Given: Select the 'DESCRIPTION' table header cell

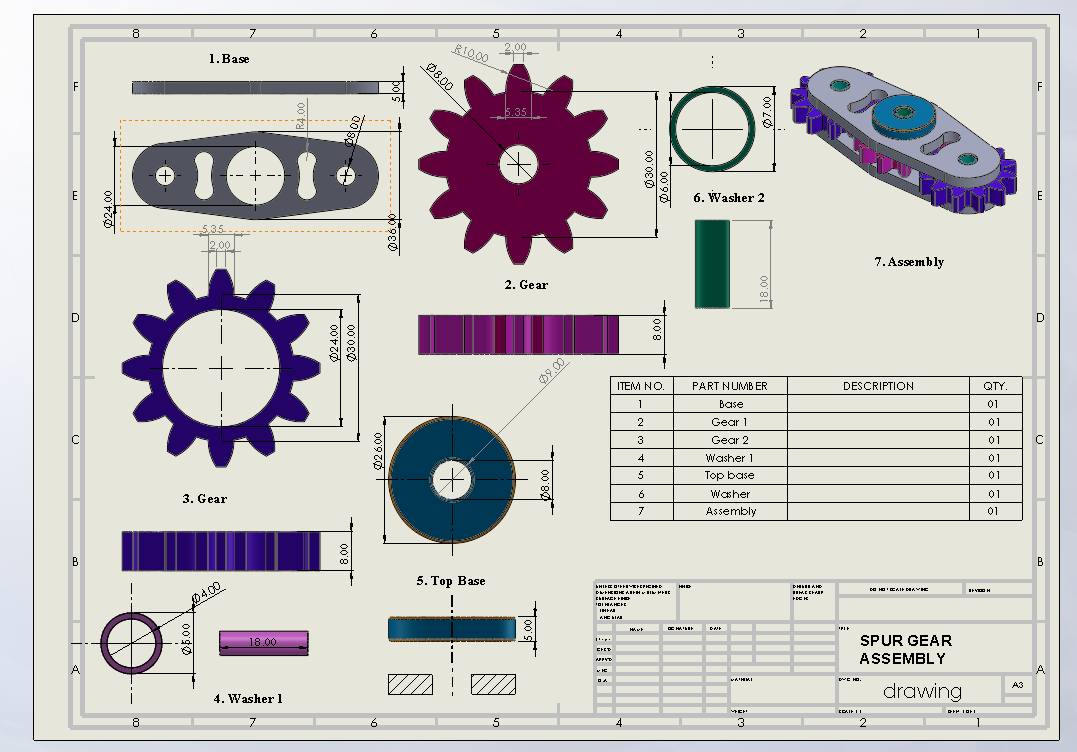Looking at the screenshot, I should [878, 386].
